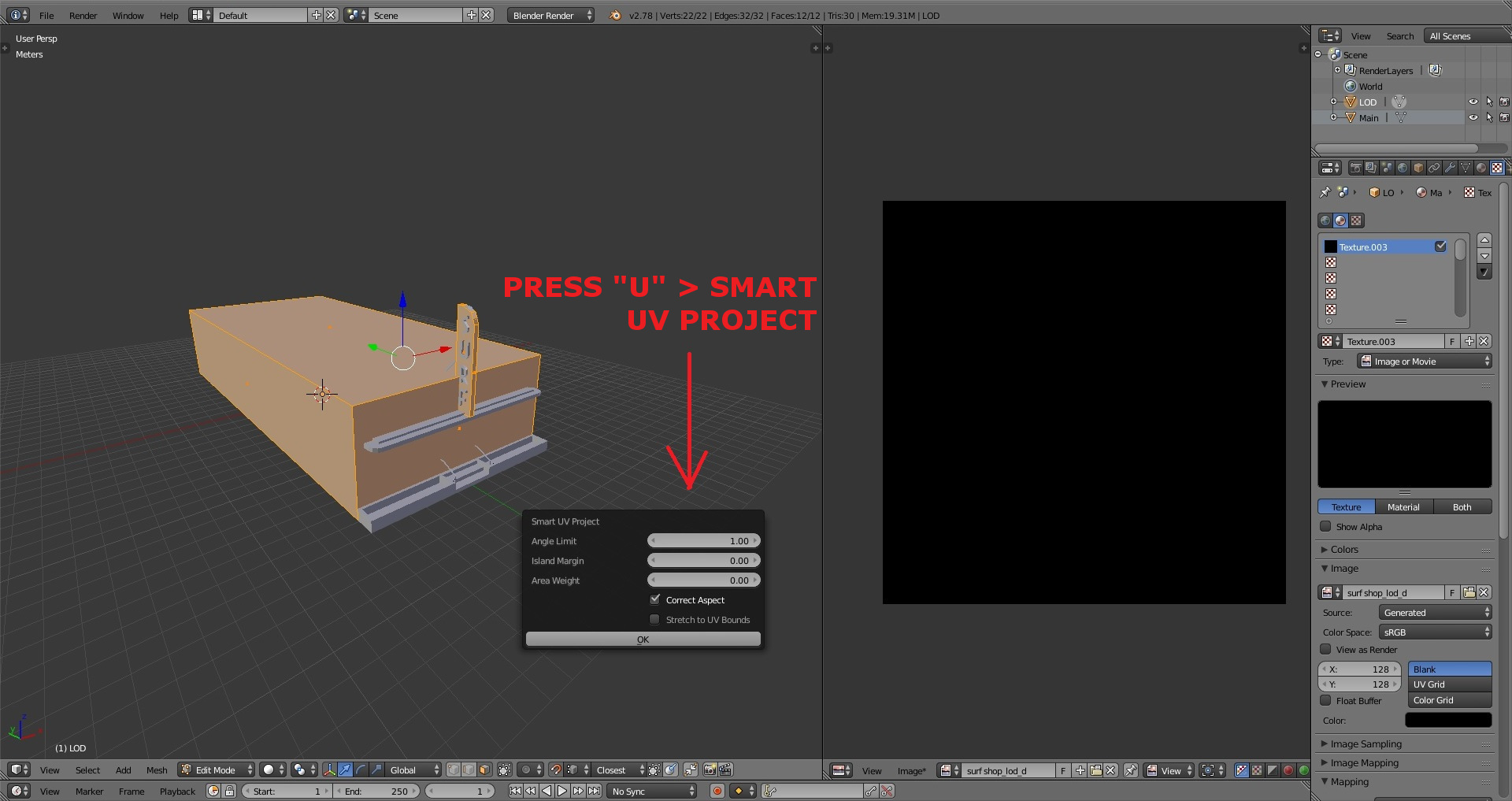Delete keyframes with the crossed key icon

tap(887, 791)
